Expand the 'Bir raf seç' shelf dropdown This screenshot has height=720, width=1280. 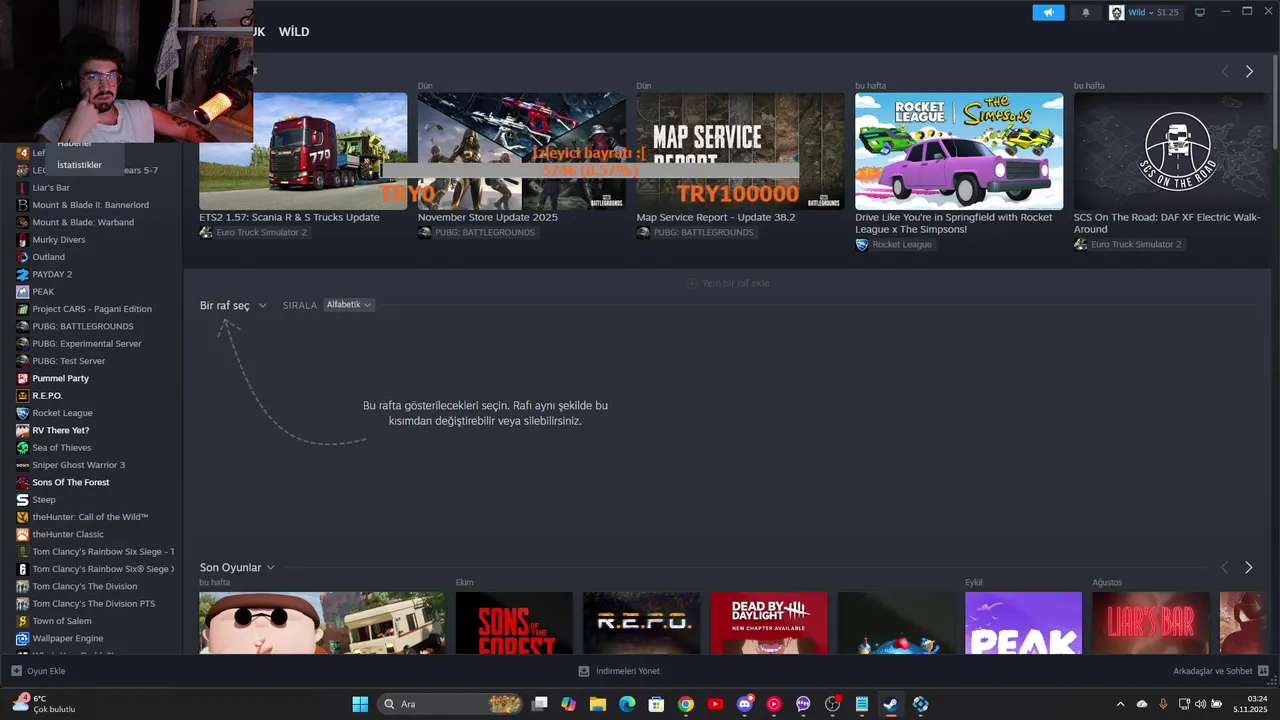point(233,305)
